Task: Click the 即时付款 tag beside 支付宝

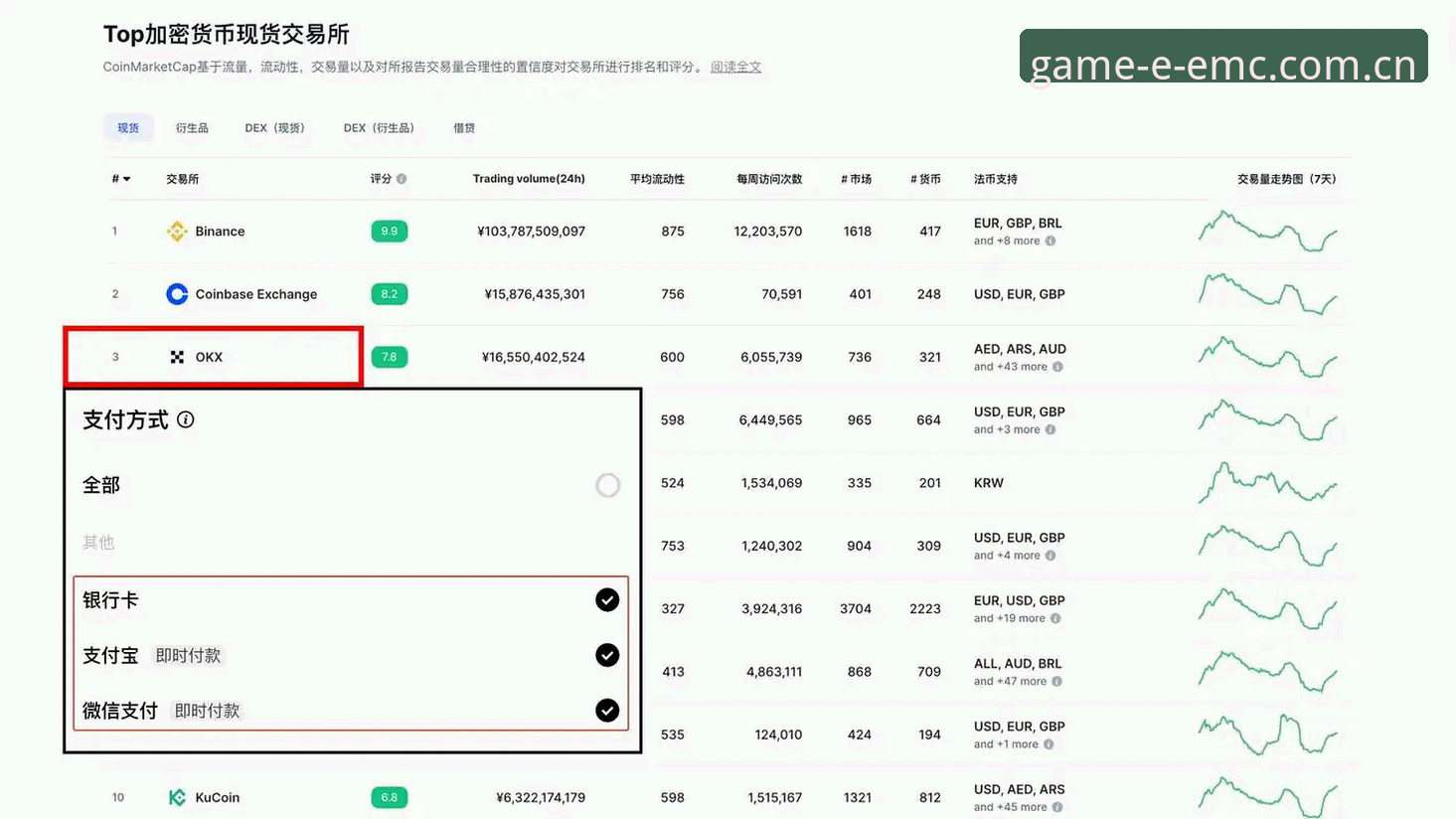Action: [x=188, y=656]
